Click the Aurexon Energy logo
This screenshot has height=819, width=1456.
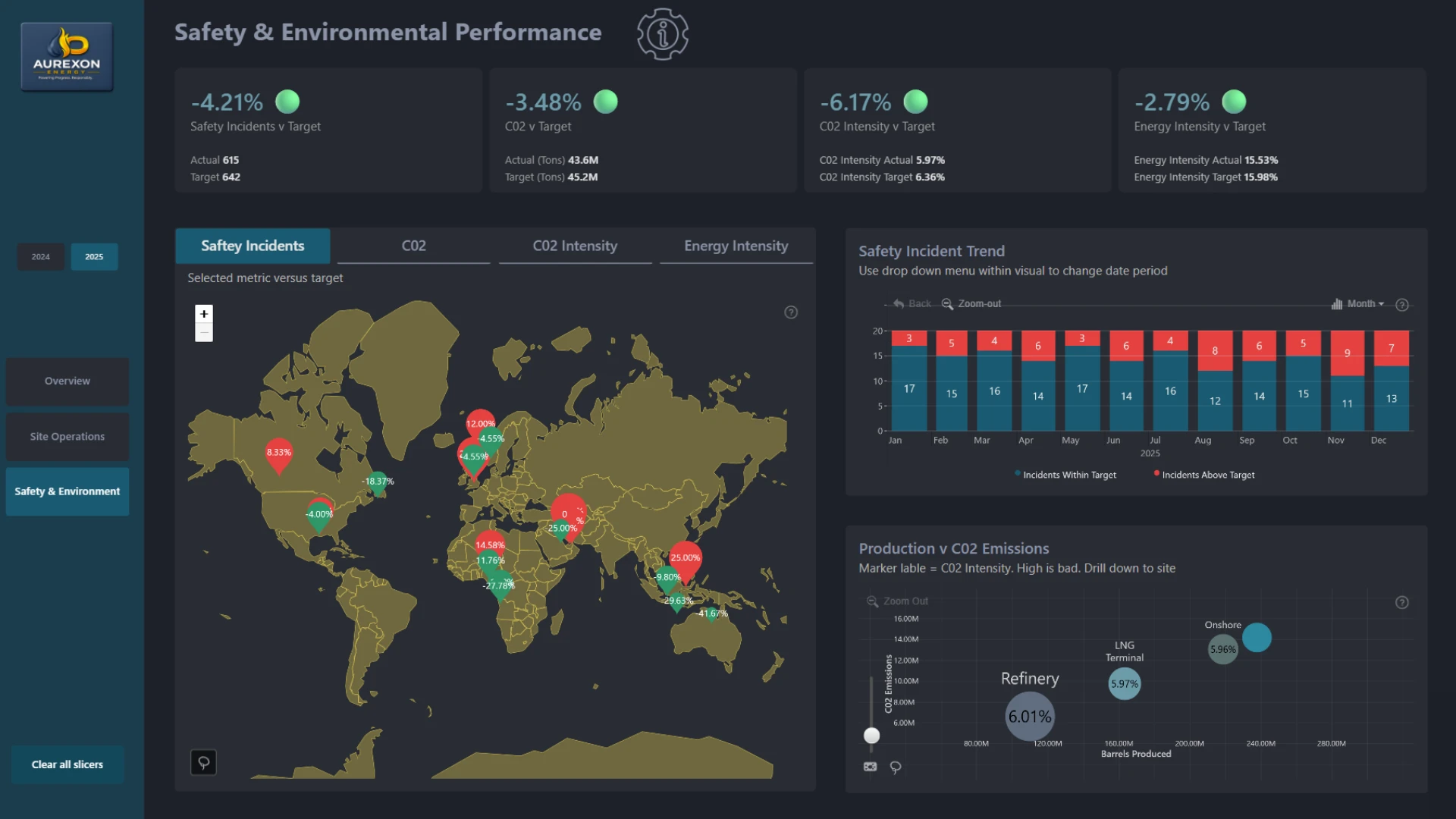(67, 57)
